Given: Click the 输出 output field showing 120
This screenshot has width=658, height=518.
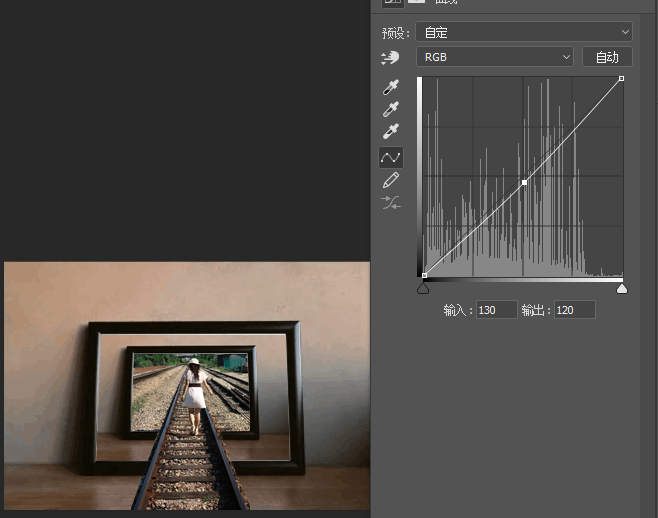Looking at the screenshot, I should click(574, 310).
